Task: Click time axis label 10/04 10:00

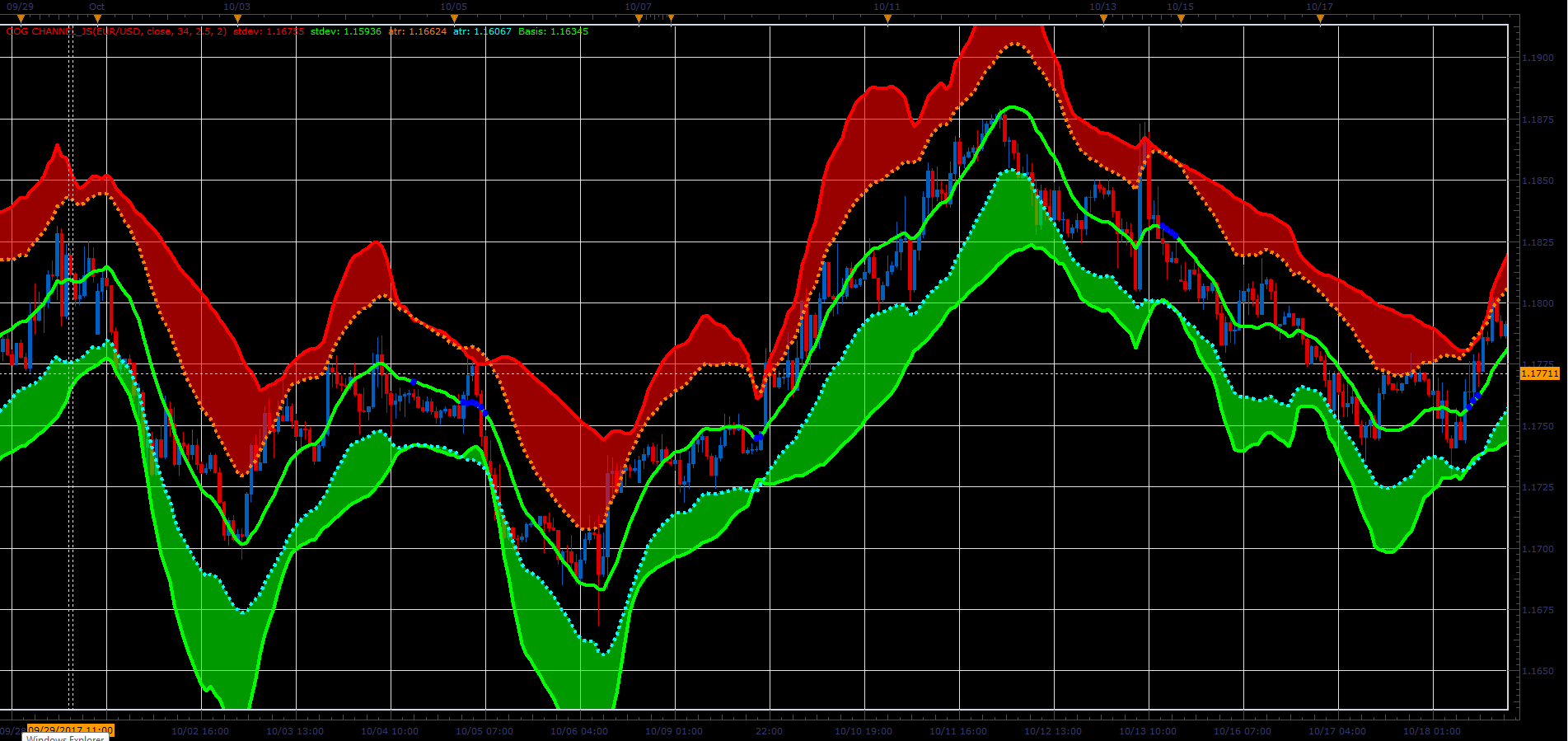Action: (x=390, y=731)
